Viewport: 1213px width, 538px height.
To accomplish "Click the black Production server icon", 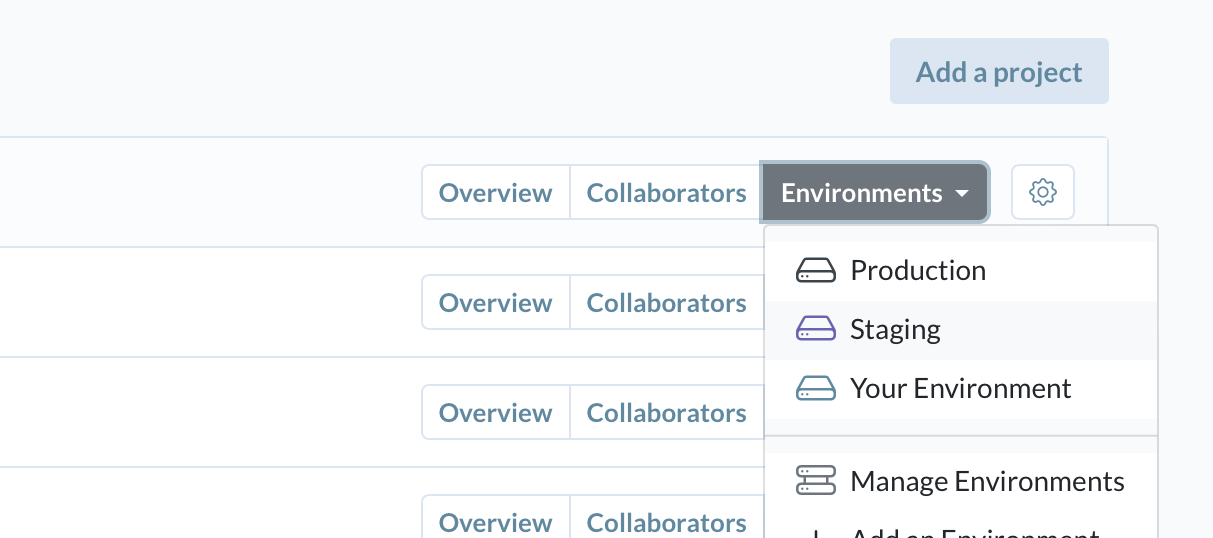I will [x=815, y=271].
